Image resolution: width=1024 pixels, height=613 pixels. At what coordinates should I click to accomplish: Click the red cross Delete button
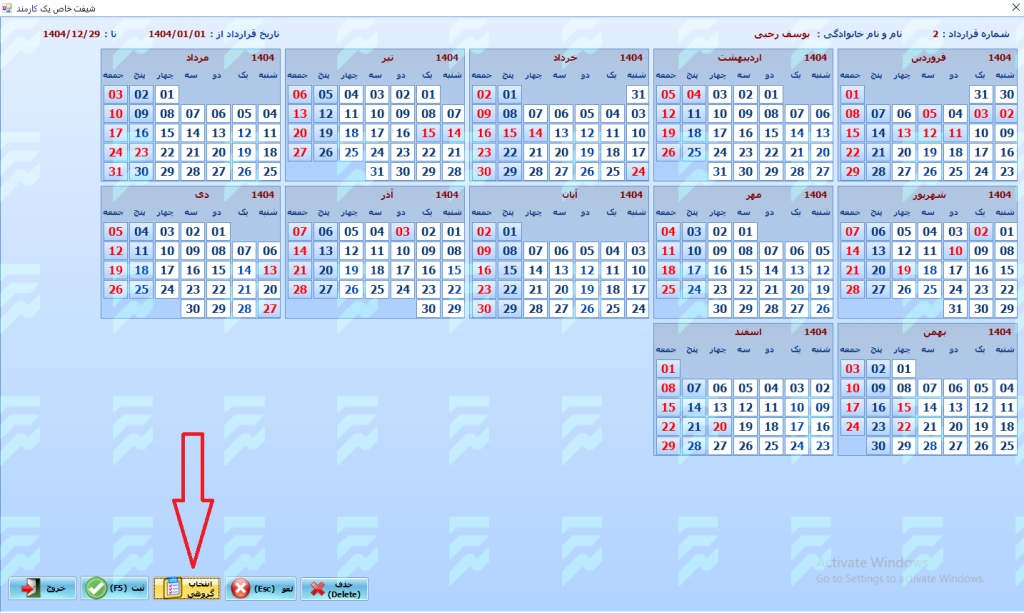(x=317, y=589)
